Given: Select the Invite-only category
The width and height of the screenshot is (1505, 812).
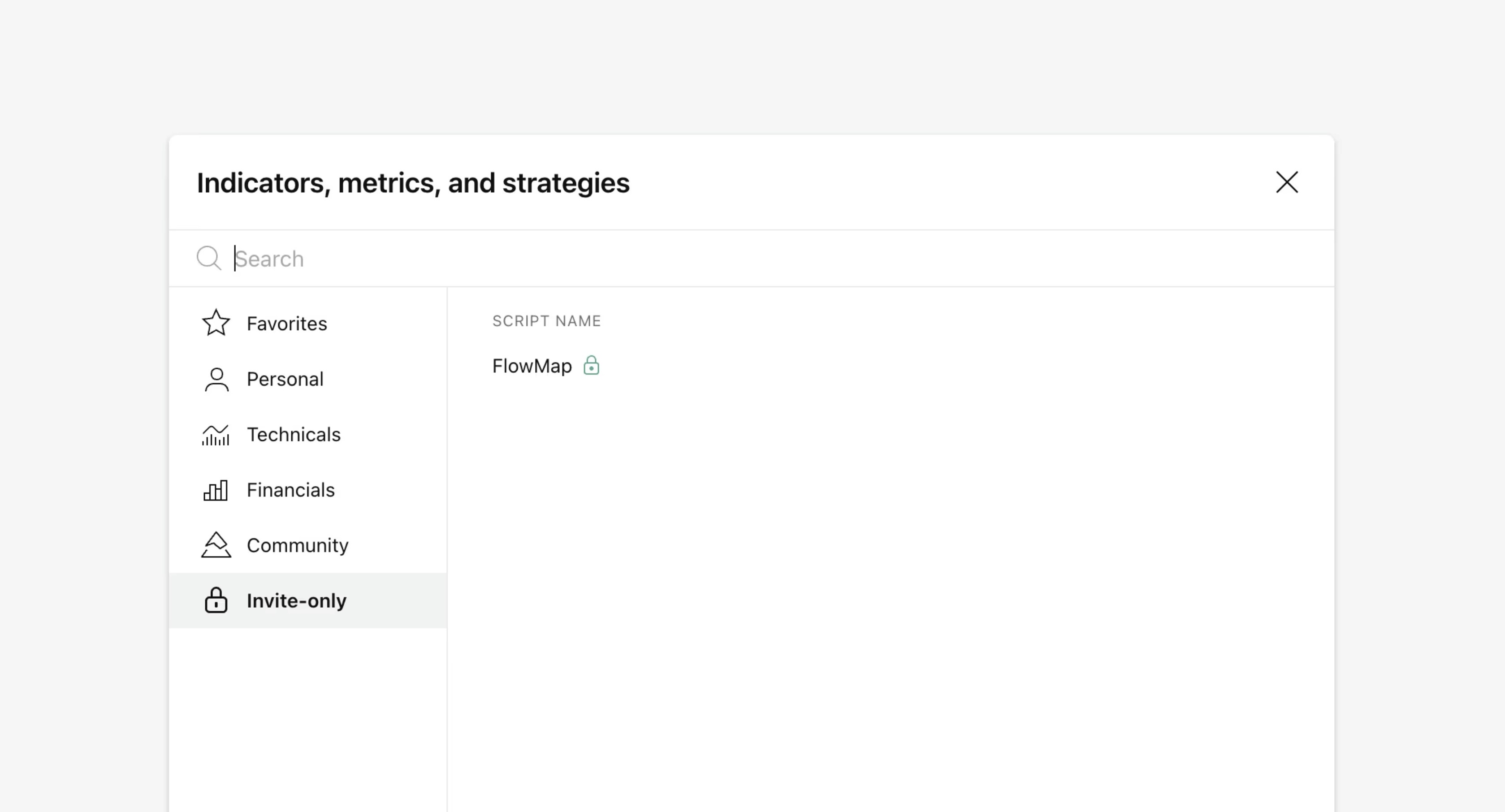Looking at the screenshot, I should (296, 600).
